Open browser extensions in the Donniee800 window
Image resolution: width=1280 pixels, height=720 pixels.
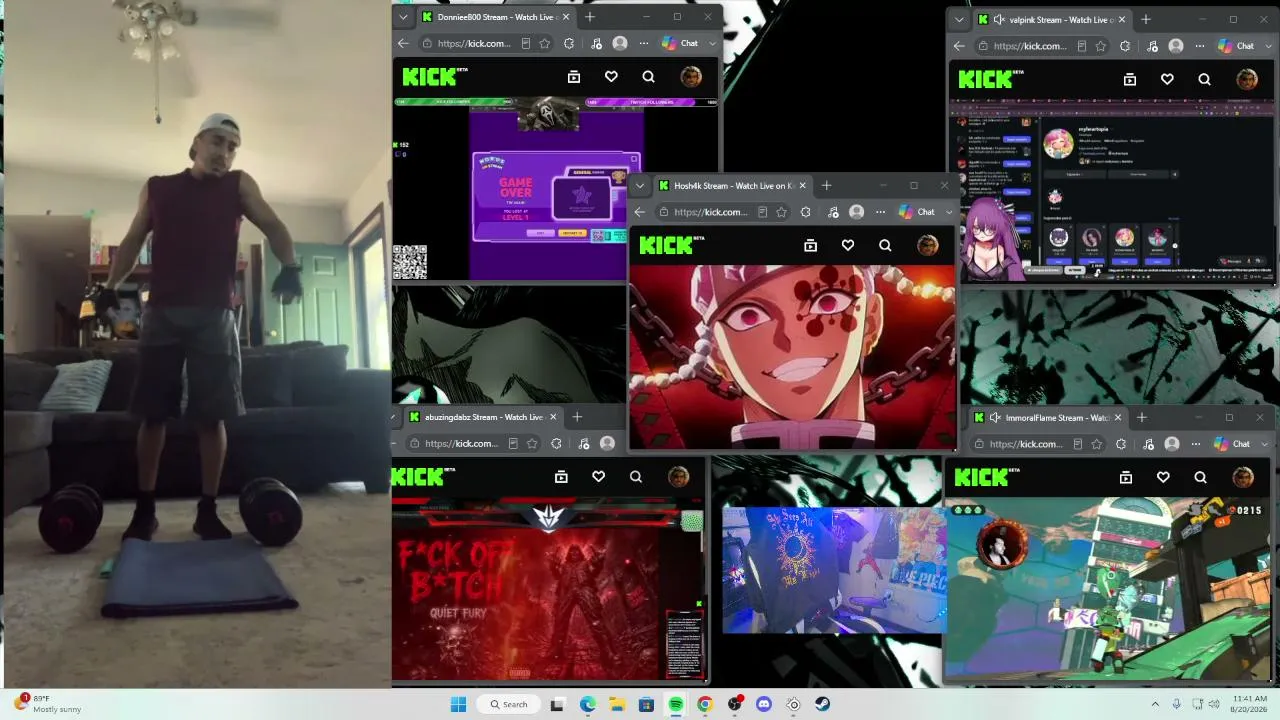pos(569,44)
